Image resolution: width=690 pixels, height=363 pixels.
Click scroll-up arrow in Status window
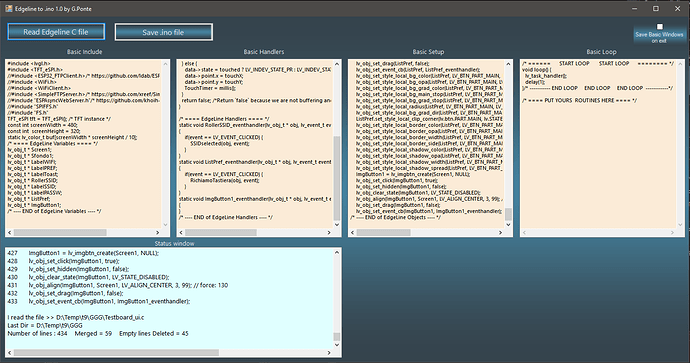coord(337,253)
